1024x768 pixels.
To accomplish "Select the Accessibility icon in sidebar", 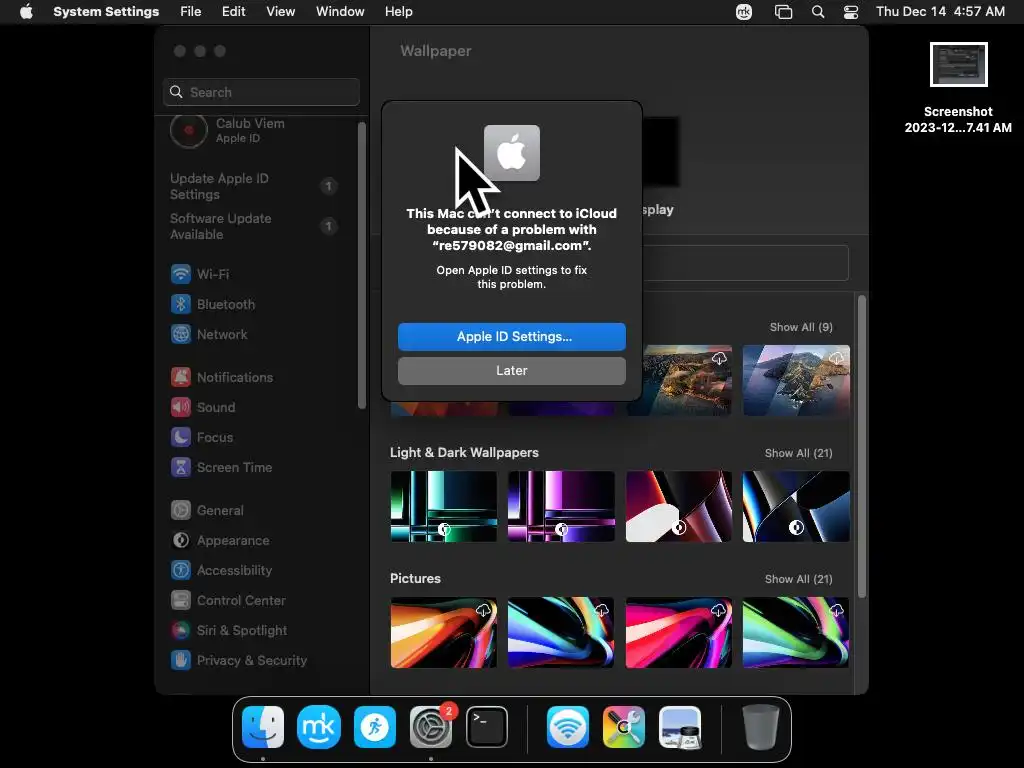I will click(181, 571).
